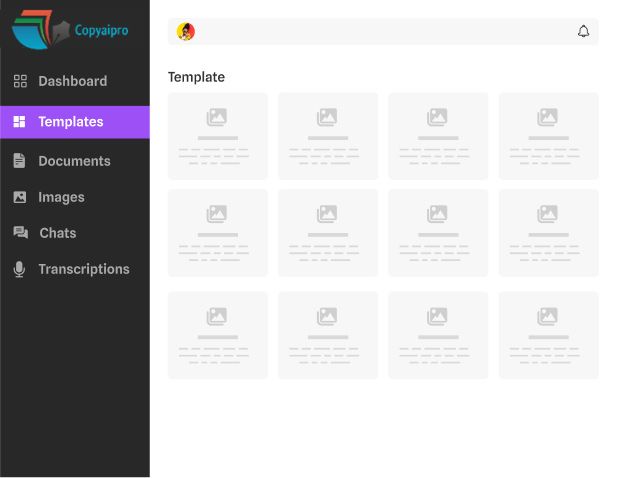Open the Documents section
Viewport: 617px width, 478px height.
[74, 161]
